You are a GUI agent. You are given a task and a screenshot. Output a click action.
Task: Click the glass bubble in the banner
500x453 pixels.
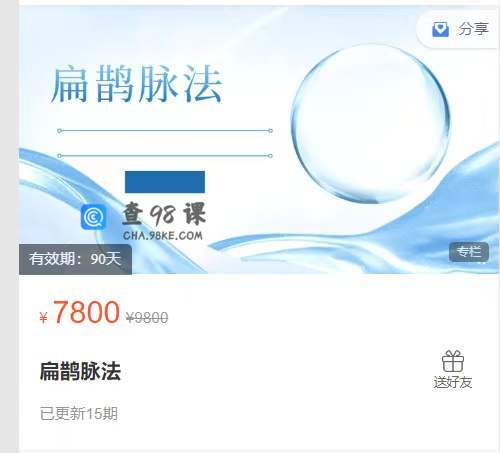(x=371, y=123)
